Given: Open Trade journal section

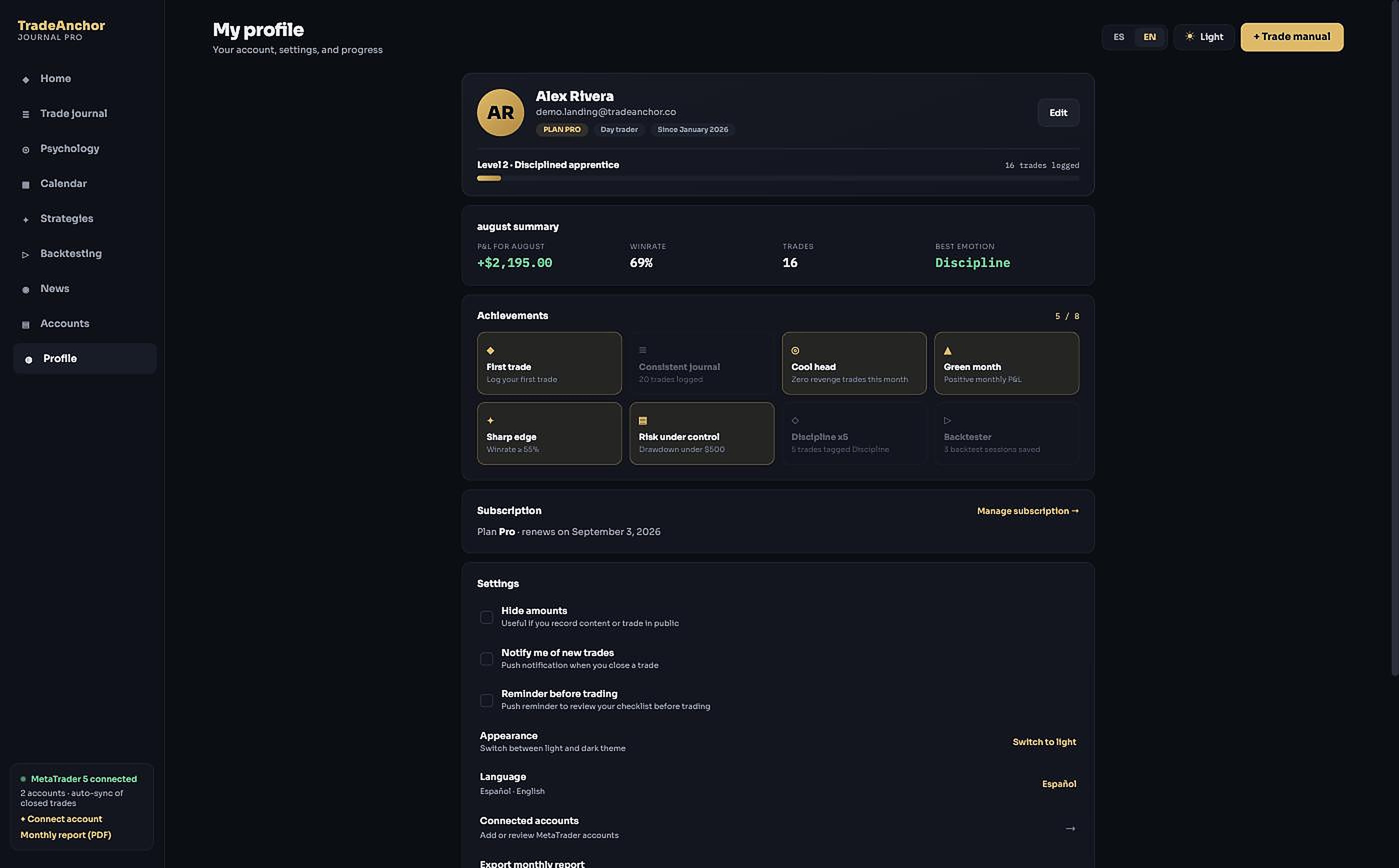Looking at the screenshot, I should (x=84, y=113).
